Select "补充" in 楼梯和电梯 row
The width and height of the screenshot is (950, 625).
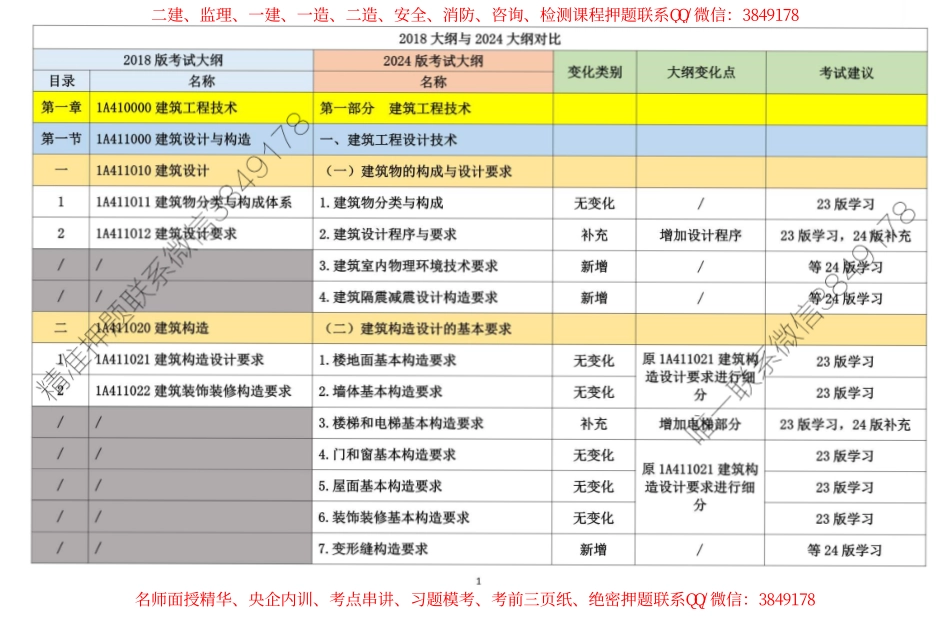594,424
